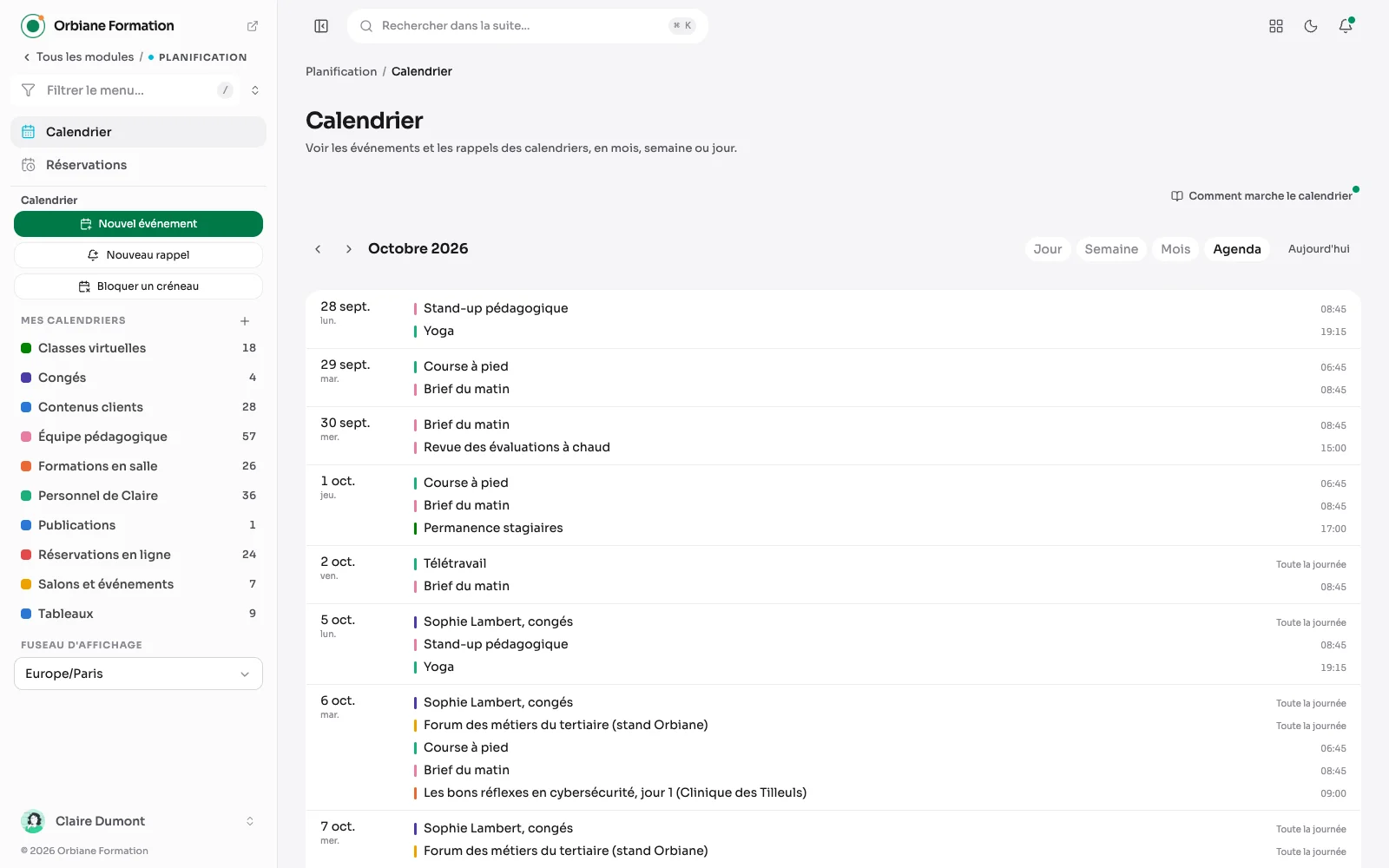Click the Calendrier sidebar icon
This screenshot has height=868, width=1389.
29,132
